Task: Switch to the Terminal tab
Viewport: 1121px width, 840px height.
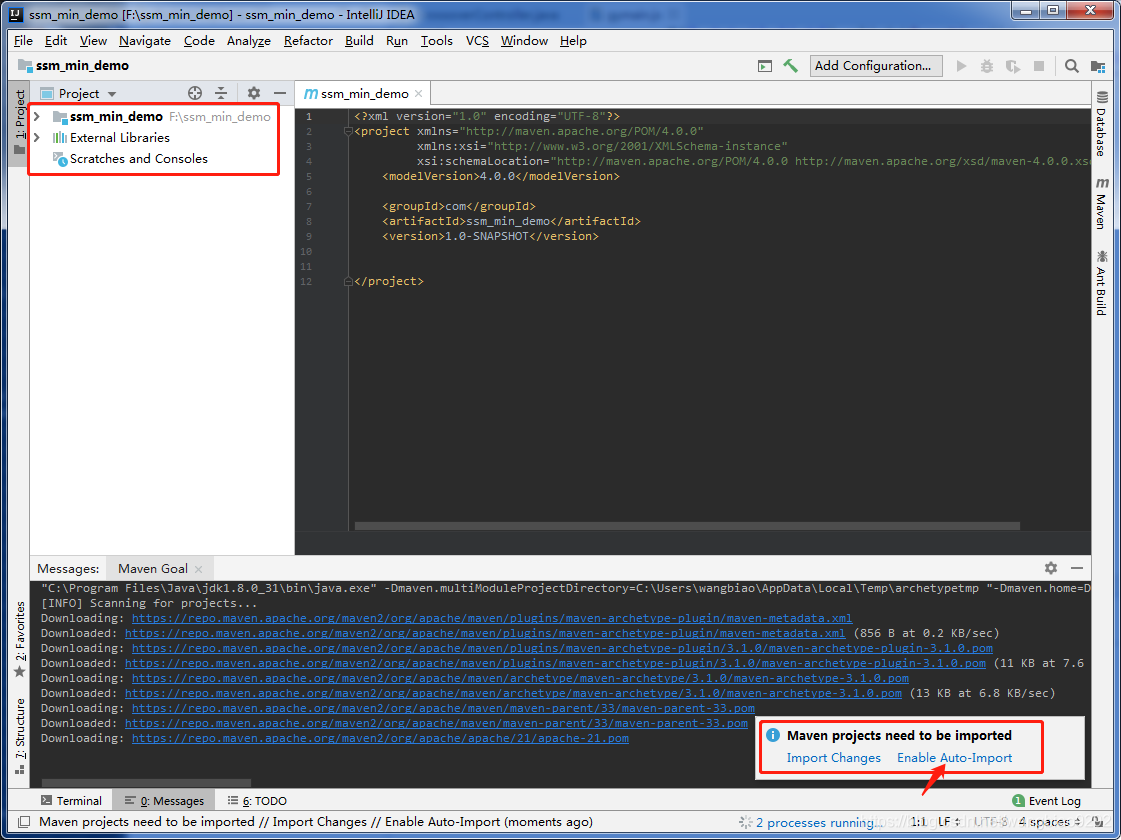Action: tap(71, 801)
